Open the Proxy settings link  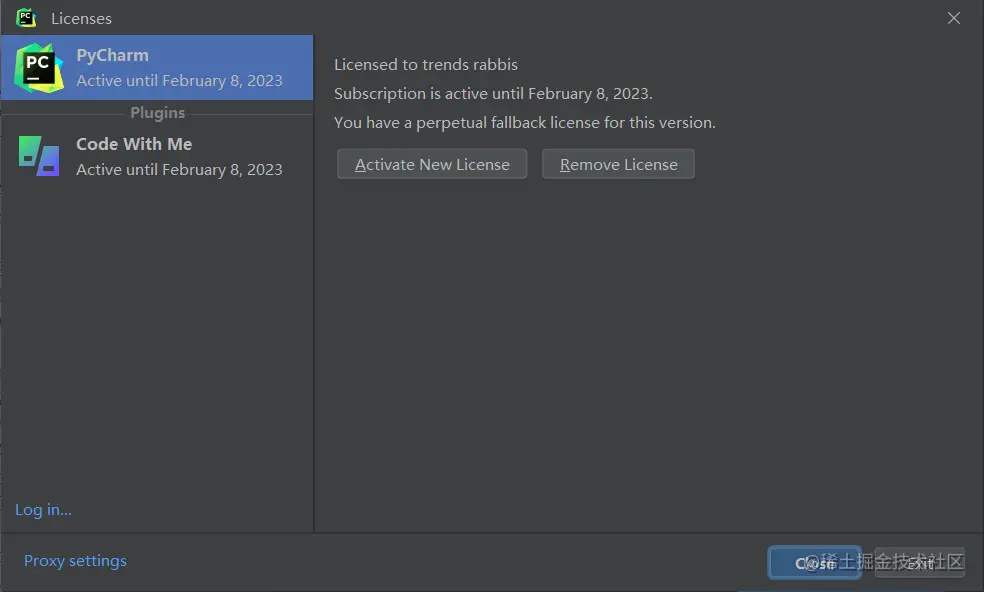click(x=75, y=561)
